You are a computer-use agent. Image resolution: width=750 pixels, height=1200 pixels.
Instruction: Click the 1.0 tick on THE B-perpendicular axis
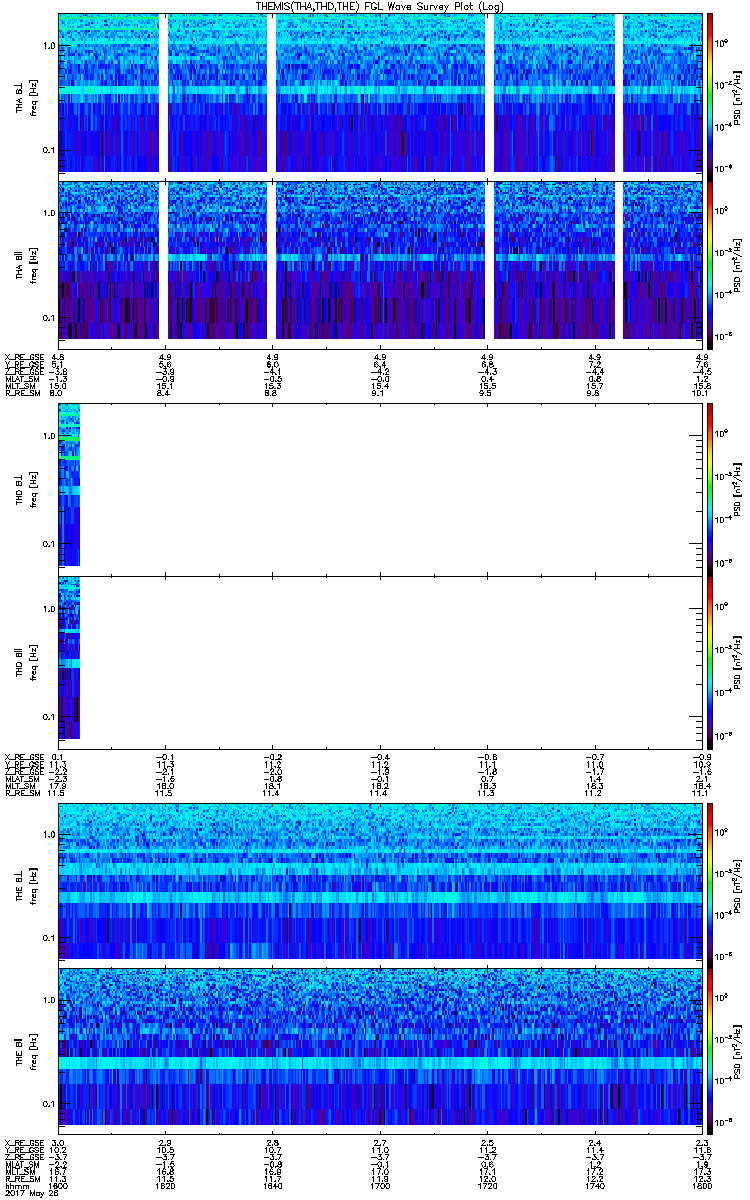tap(48, 834)
